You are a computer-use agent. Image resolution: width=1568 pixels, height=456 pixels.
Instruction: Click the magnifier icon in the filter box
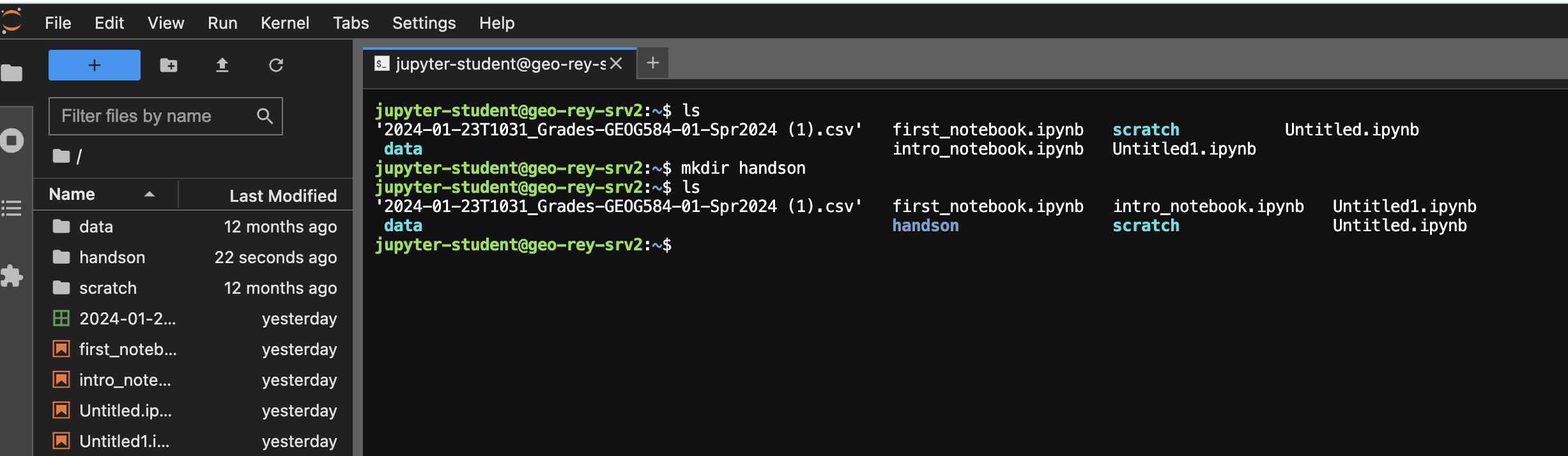(265, 116)
